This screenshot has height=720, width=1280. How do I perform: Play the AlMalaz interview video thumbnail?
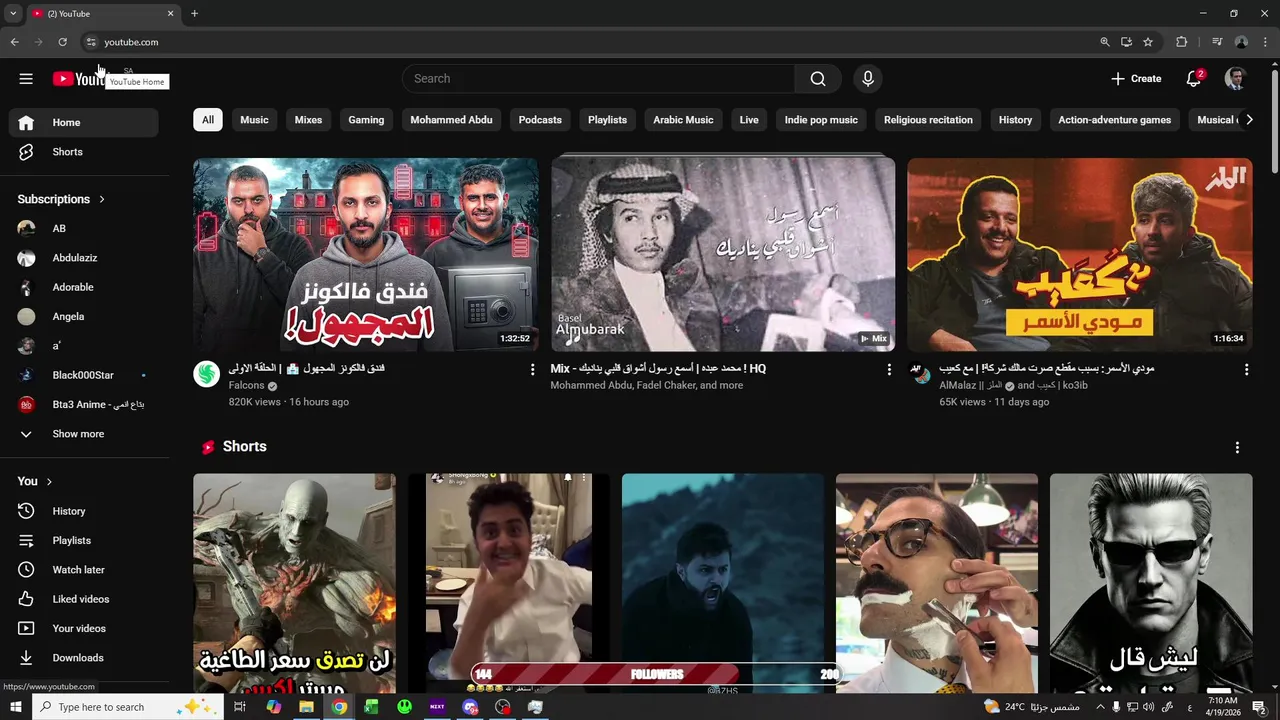[x=1079, y=255]
